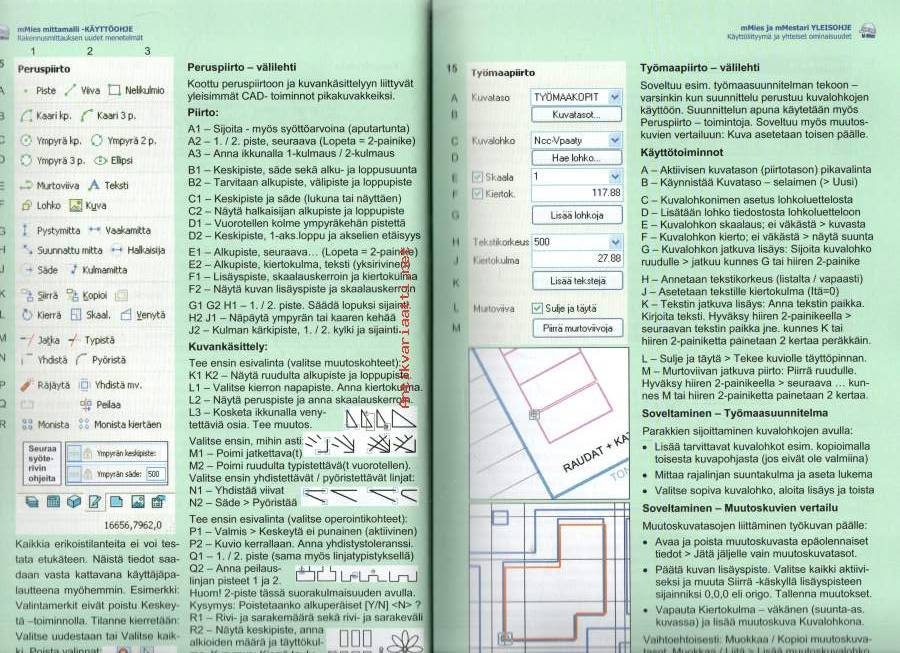Click the Kulmamitta angle dimension tool
The width and height of the screenshot is (900, 653).
98,270
